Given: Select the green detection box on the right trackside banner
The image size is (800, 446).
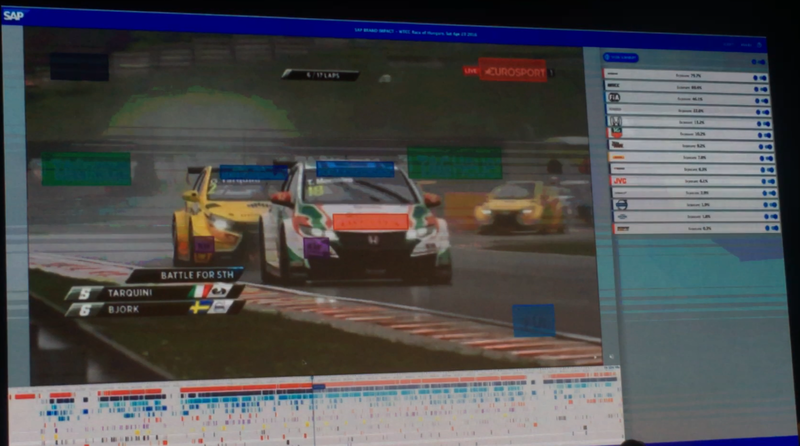Looking at the screenshot, I should [x=454, y=163].
